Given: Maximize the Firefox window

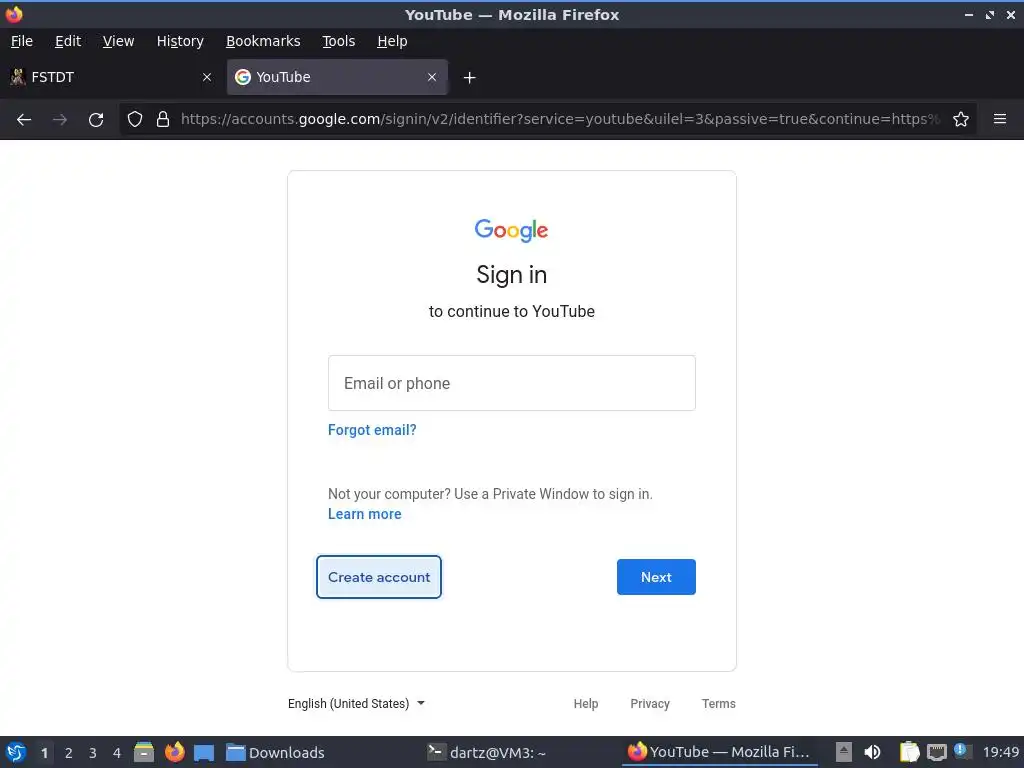Looking at the screenshot, I should click(990, 14).
